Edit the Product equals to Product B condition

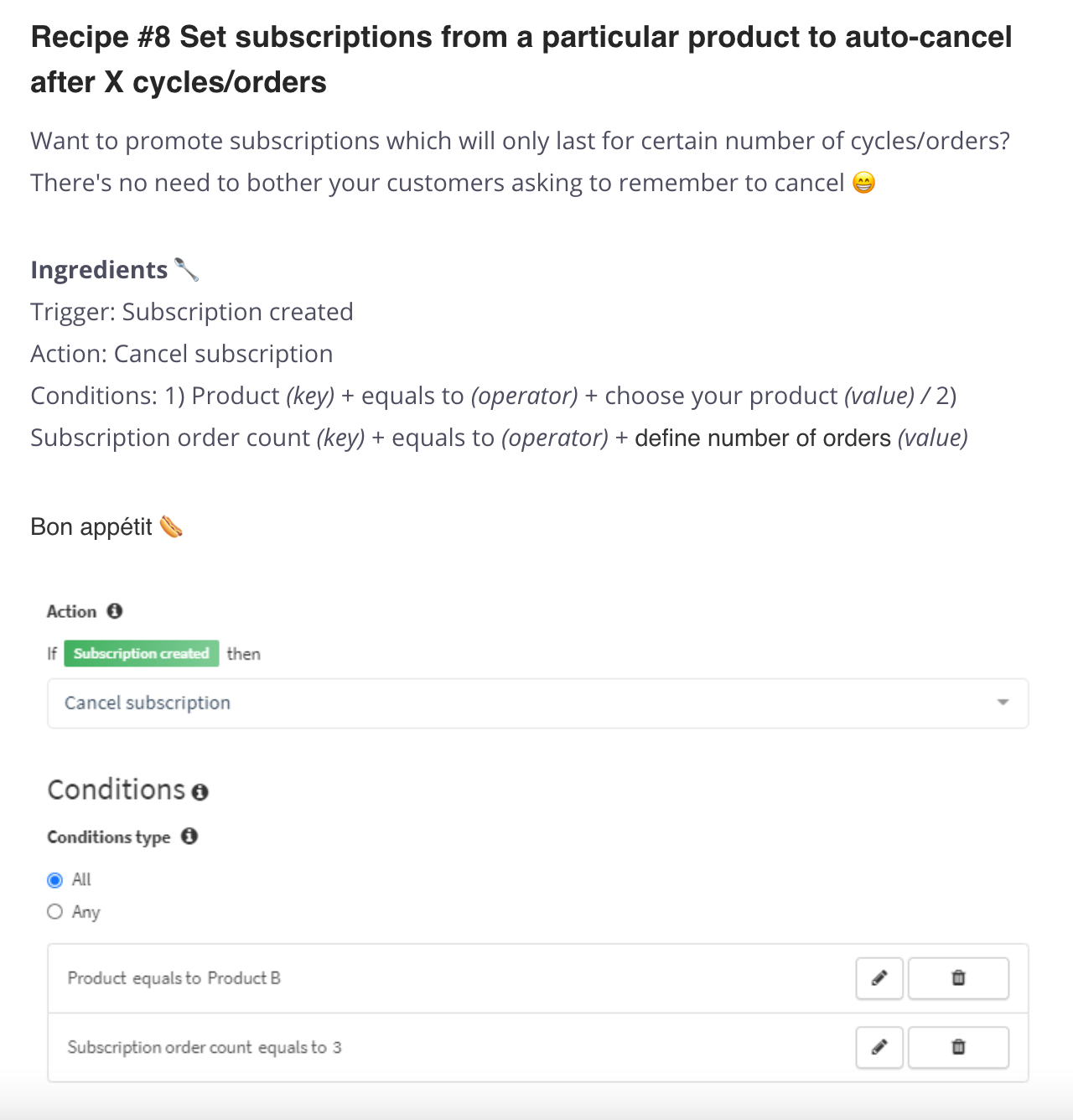[879, 978]
